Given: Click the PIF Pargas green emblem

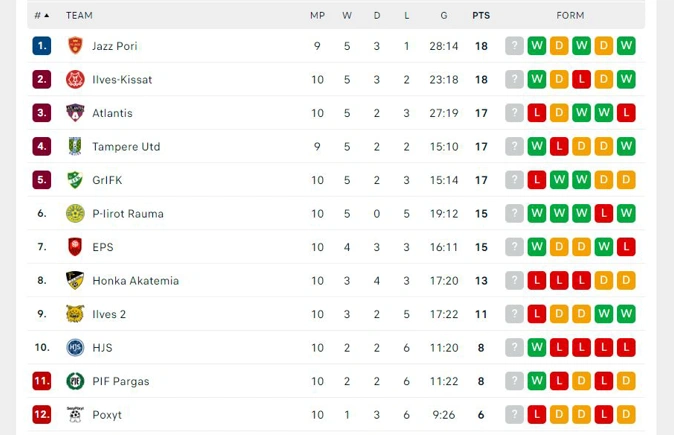Looking at the screenshot, I should click(x=75, y=381).
